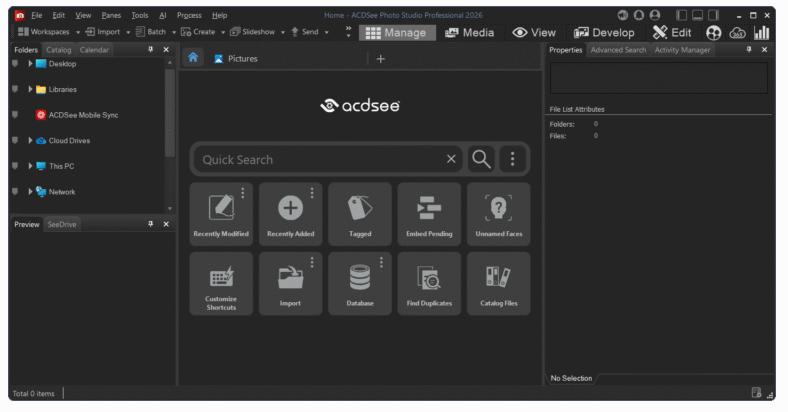The width and height of the screenshot is (788, 412).
Task: Switch to the Catalog tab
Action: (59, 49)
